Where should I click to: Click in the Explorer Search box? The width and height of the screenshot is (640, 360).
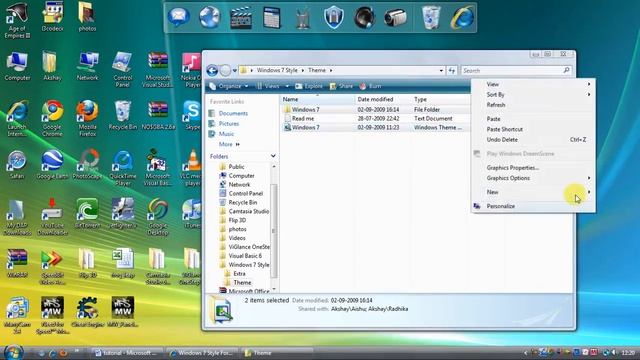pos(516,71)
